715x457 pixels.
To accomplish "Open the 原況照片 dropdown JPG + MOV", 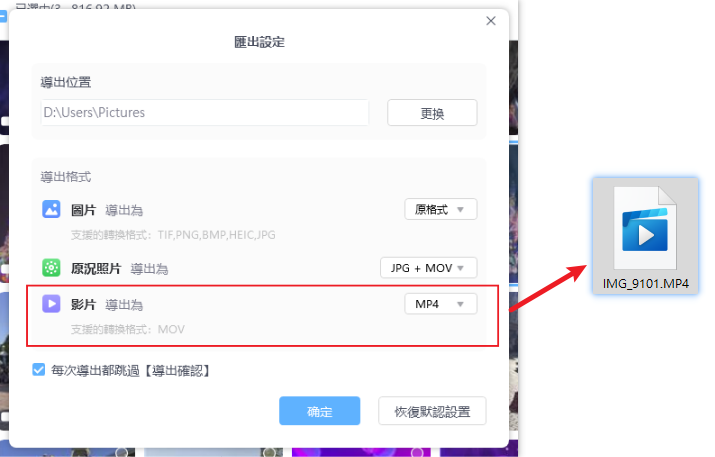I will click(x=429, y=268).
